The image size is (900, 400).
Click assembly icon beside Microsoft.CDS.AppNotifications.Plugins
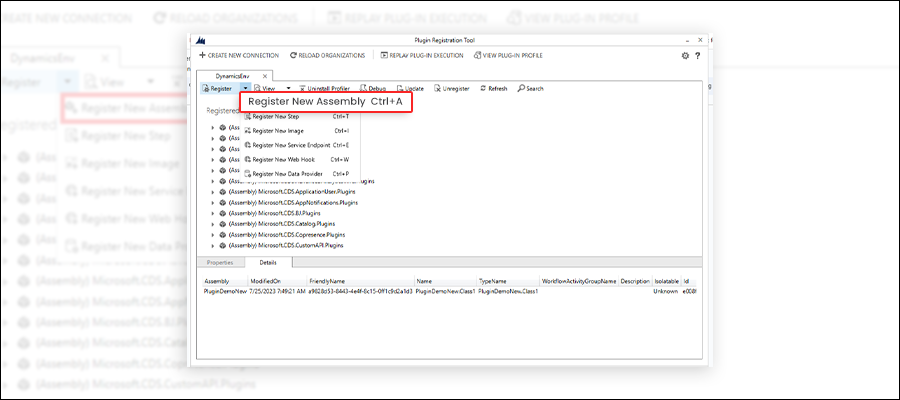(x=223, y=203)
